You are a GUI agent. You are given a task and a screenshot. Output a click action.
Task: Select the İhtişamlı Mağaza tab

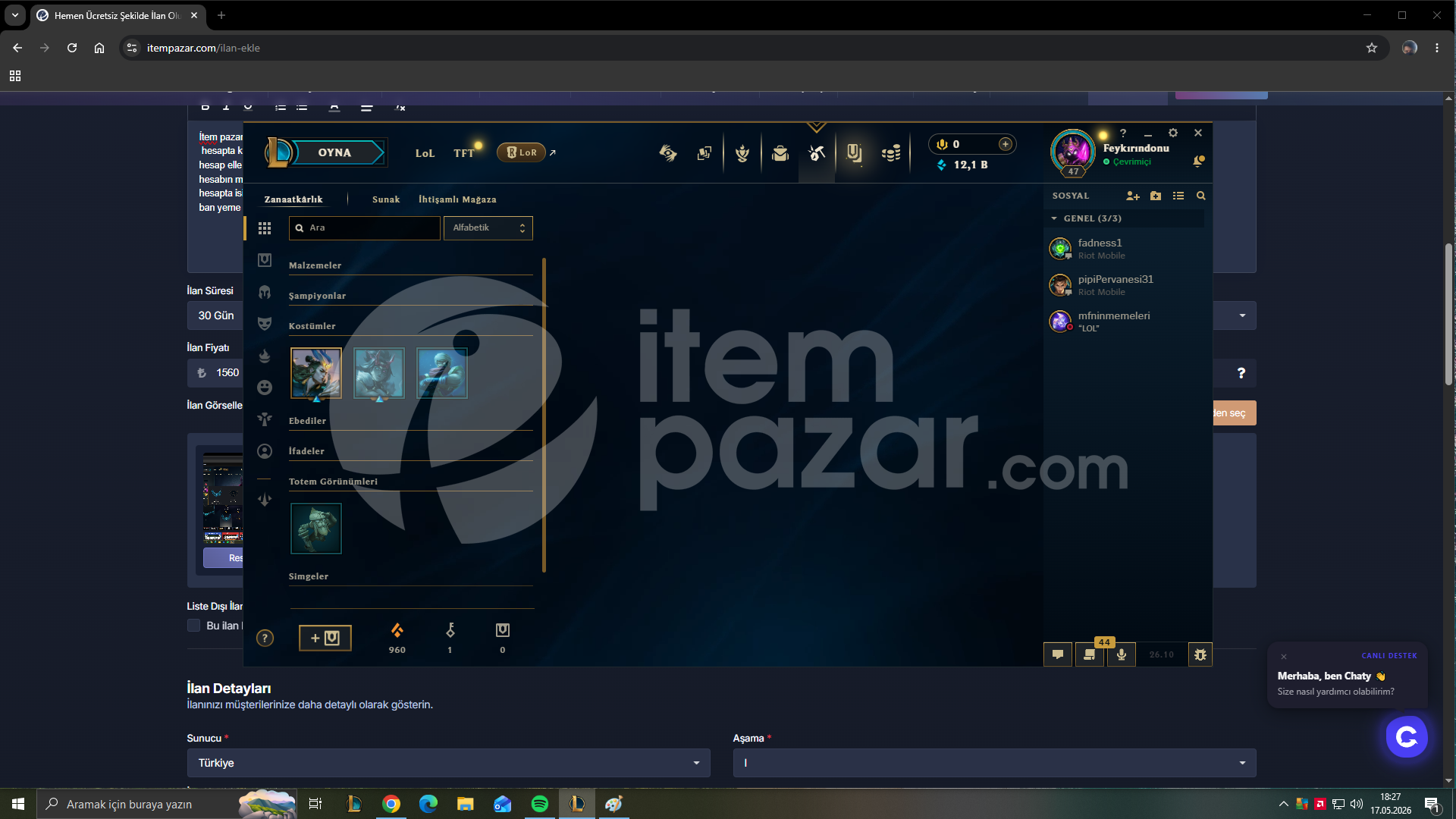pos(457,199)
